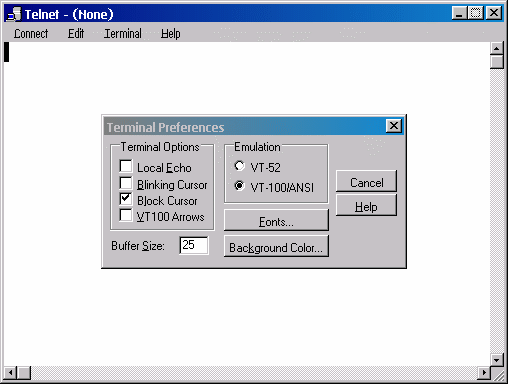508x384 pixels.
Task: Enable the Blinking Cursor option
Action: point(126,183)
